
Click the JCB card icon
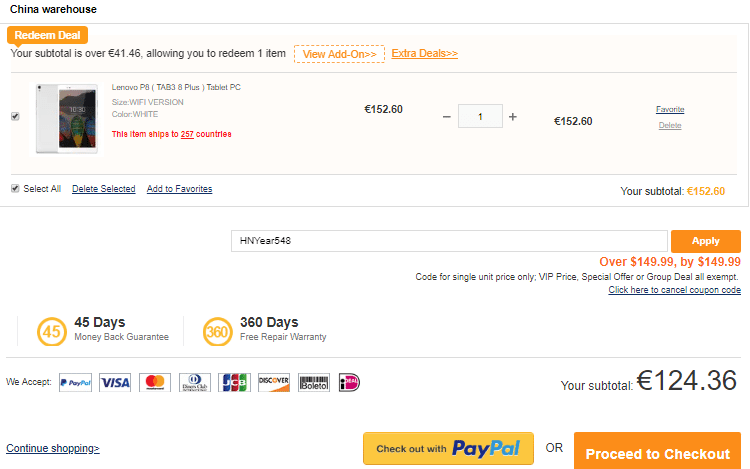pos(234,382)
